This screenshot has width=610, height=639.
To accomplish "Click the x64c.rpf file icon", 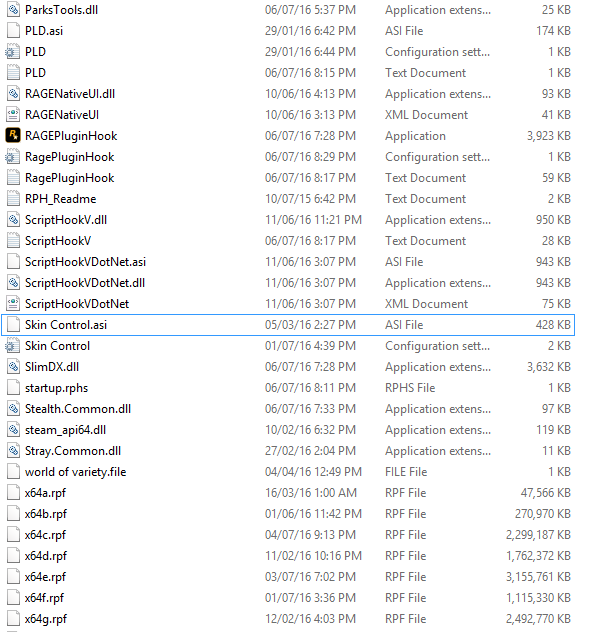I will (13, 535).
